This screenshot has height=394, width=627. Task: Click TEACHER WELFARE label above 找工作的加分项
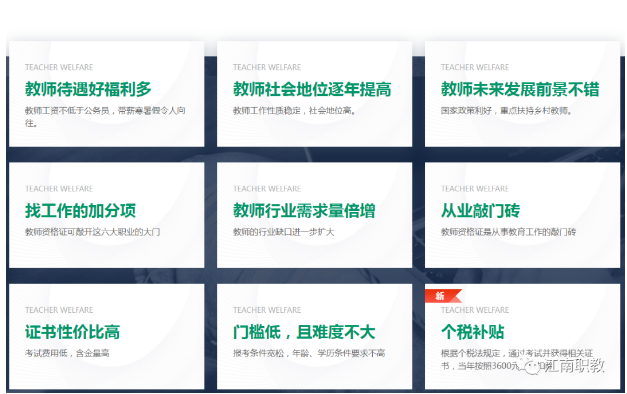point(59,188)
